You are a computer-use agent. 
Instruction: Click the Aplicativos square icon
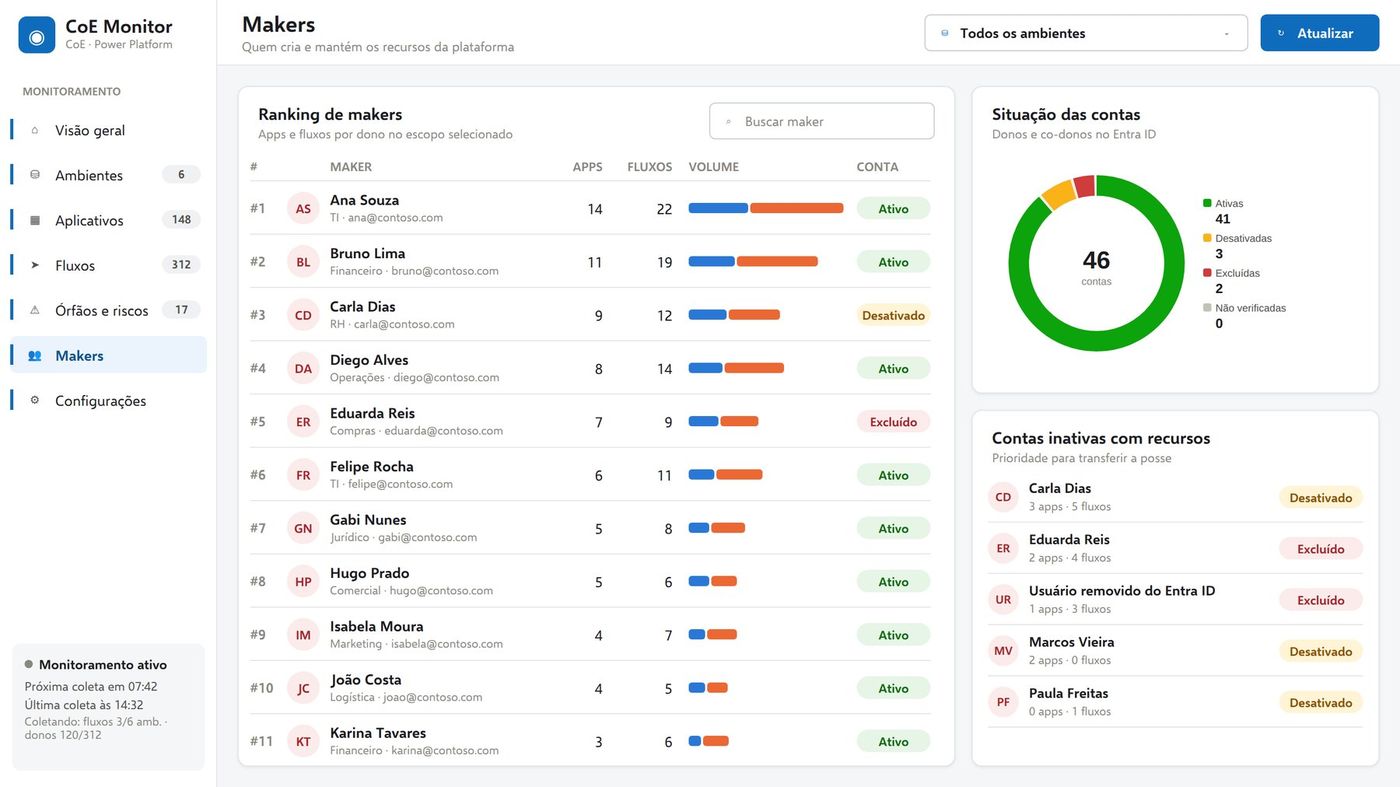[x=35, y=220]
